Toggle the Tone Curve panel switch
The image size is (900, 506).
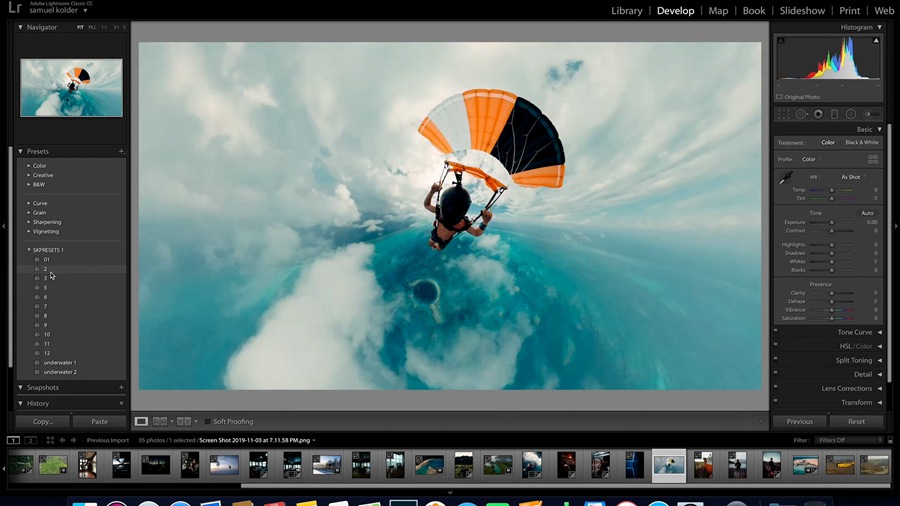pyautogui.click(x=775, y=330)
